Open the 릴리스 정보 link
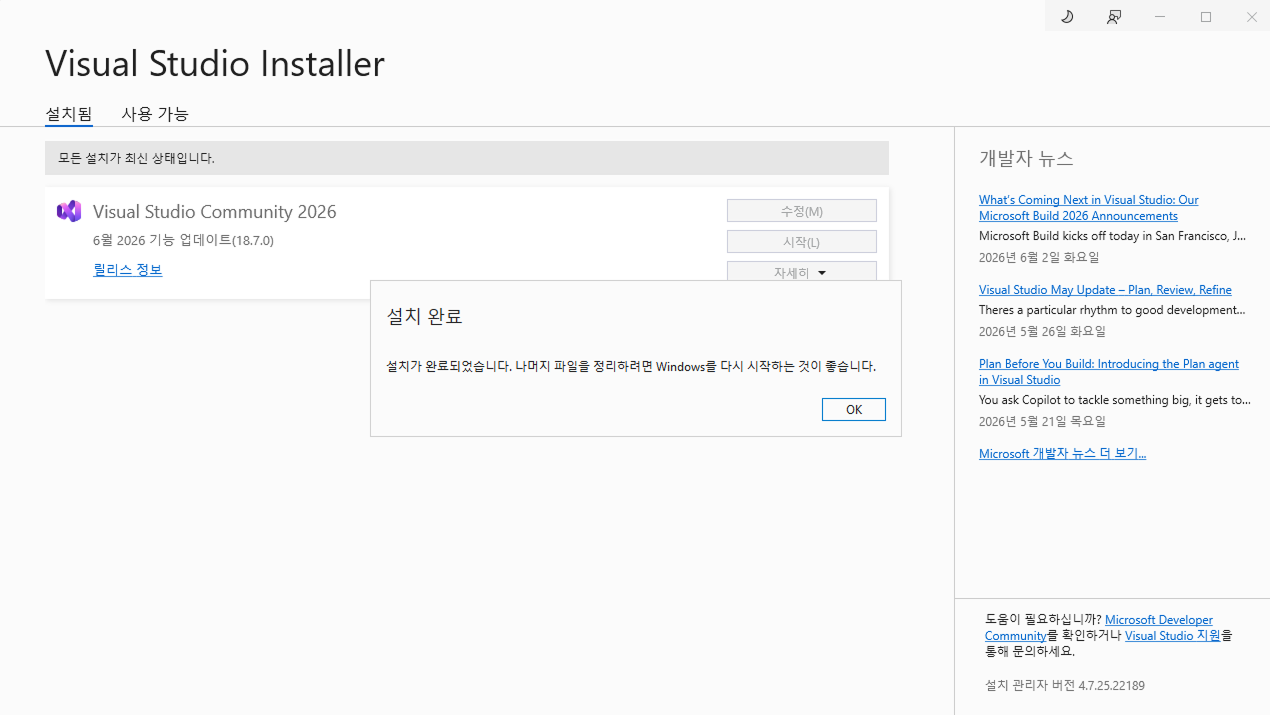The image size is (1270, 715). coord(128,270)
